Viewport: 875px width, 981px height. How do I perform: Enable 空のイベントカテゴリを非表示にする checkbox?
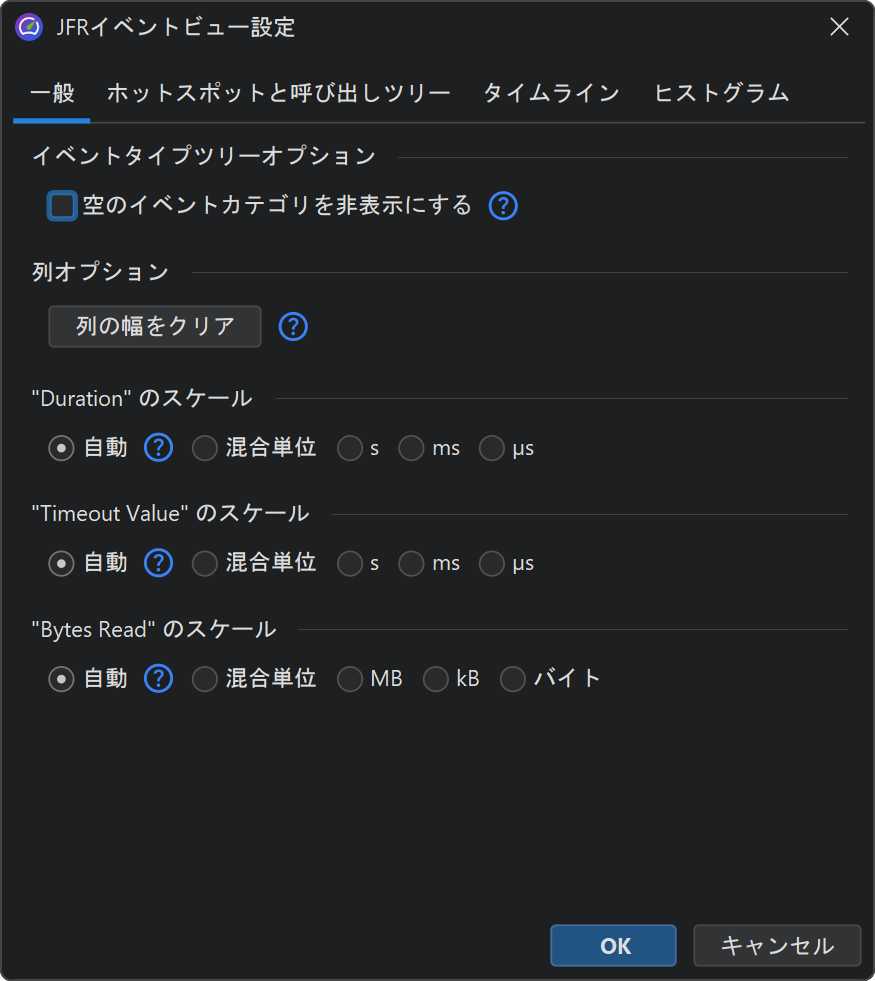[62, 206]
